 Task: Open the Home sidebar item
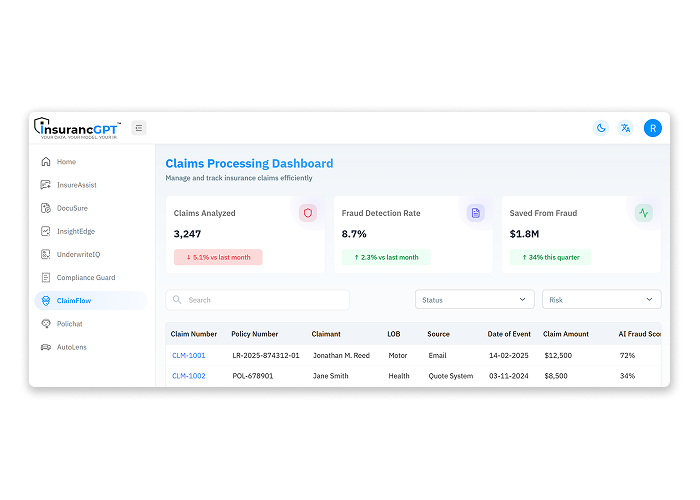66,162
